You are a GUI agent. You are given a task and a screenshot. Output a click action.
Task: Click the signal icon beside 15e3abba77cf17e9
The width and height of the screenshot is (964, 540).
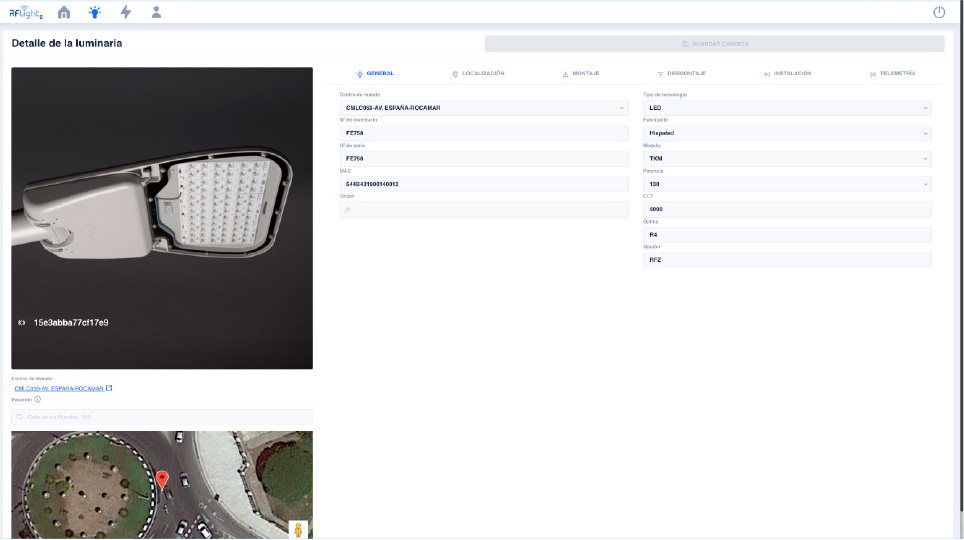[x=22, y=322]
